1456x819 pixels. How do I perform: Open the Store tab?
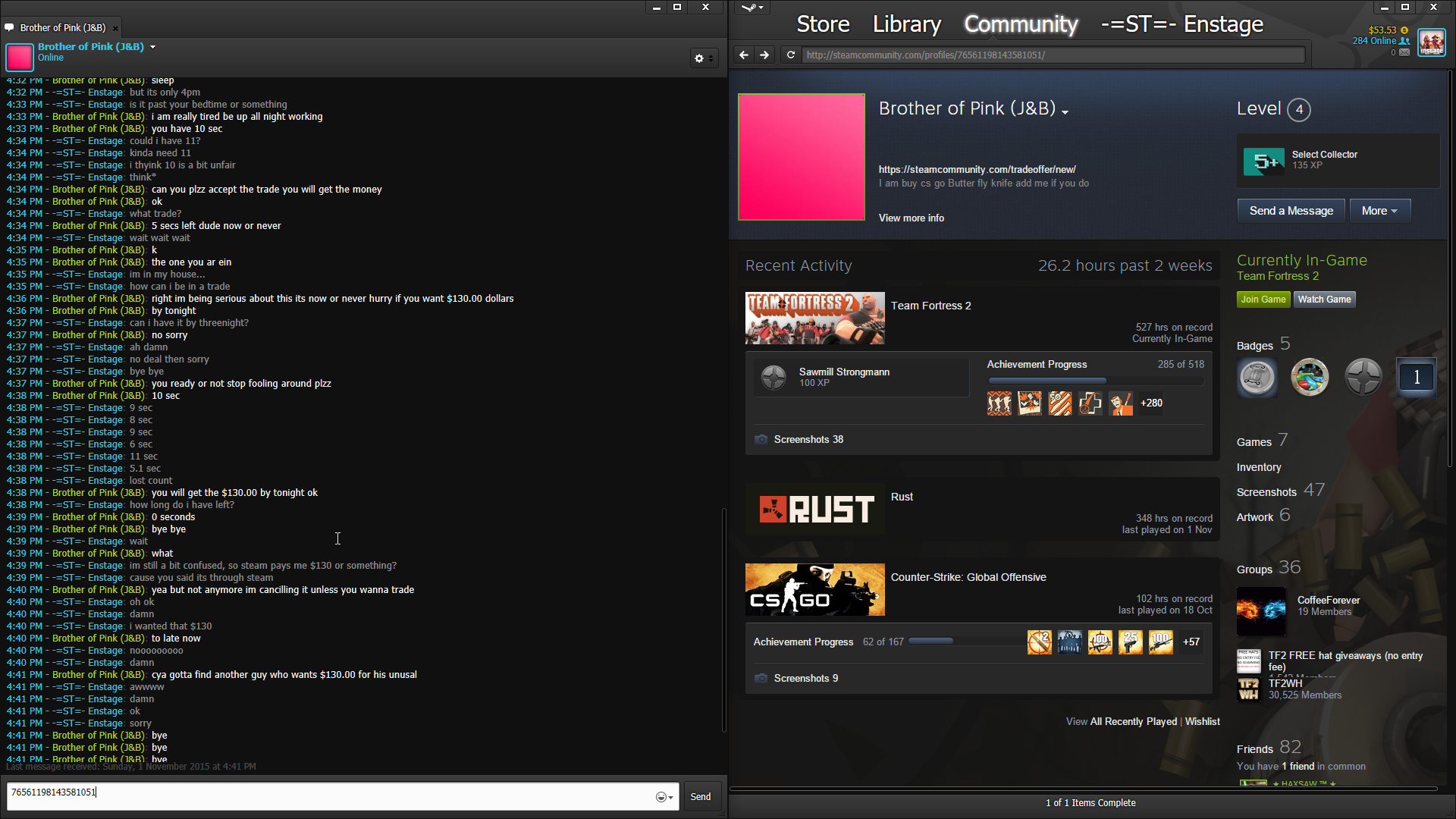[823, 24]
